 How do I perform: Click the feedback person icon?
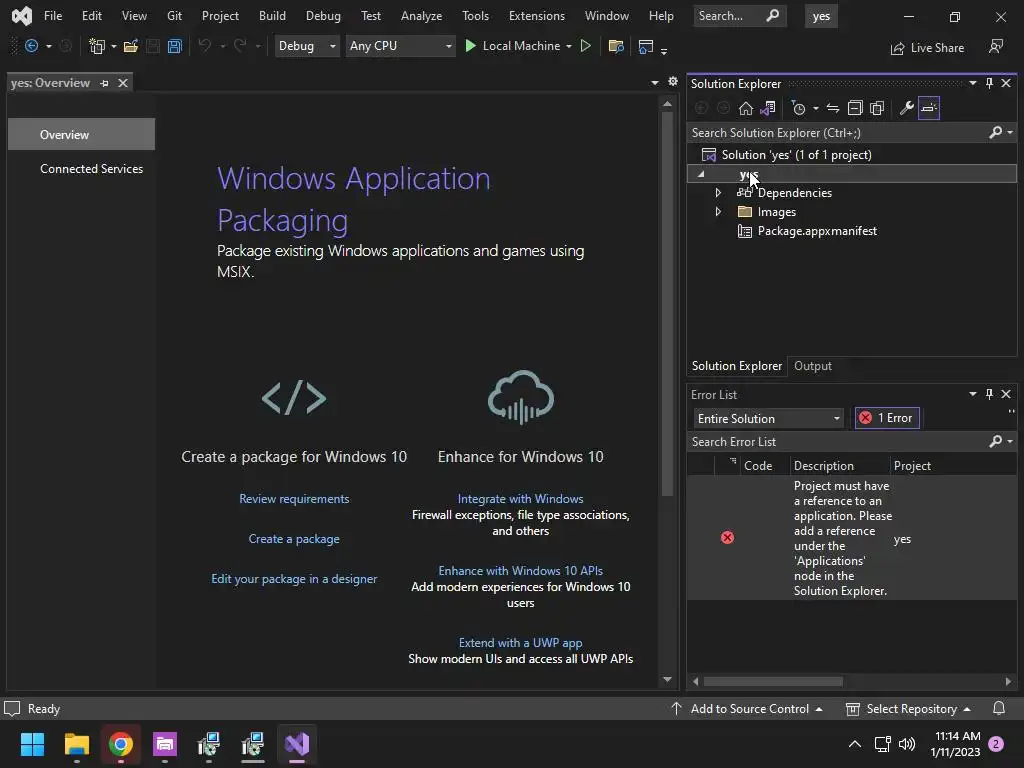[x=996, y=46]
